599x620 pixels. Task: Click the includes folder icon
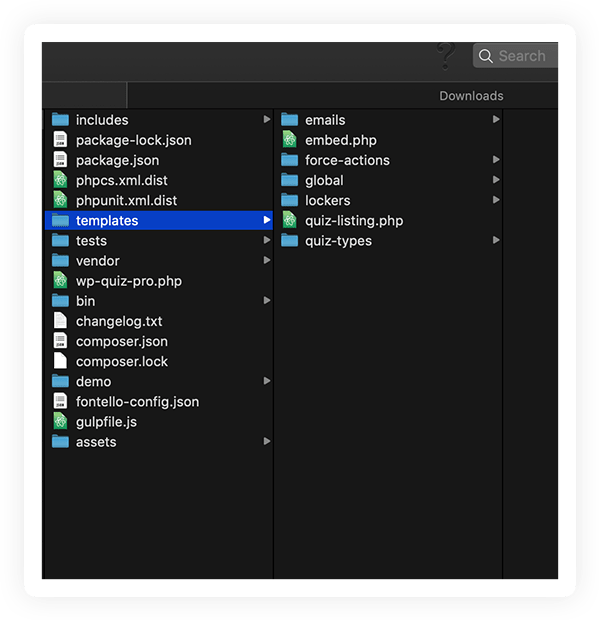60,119
